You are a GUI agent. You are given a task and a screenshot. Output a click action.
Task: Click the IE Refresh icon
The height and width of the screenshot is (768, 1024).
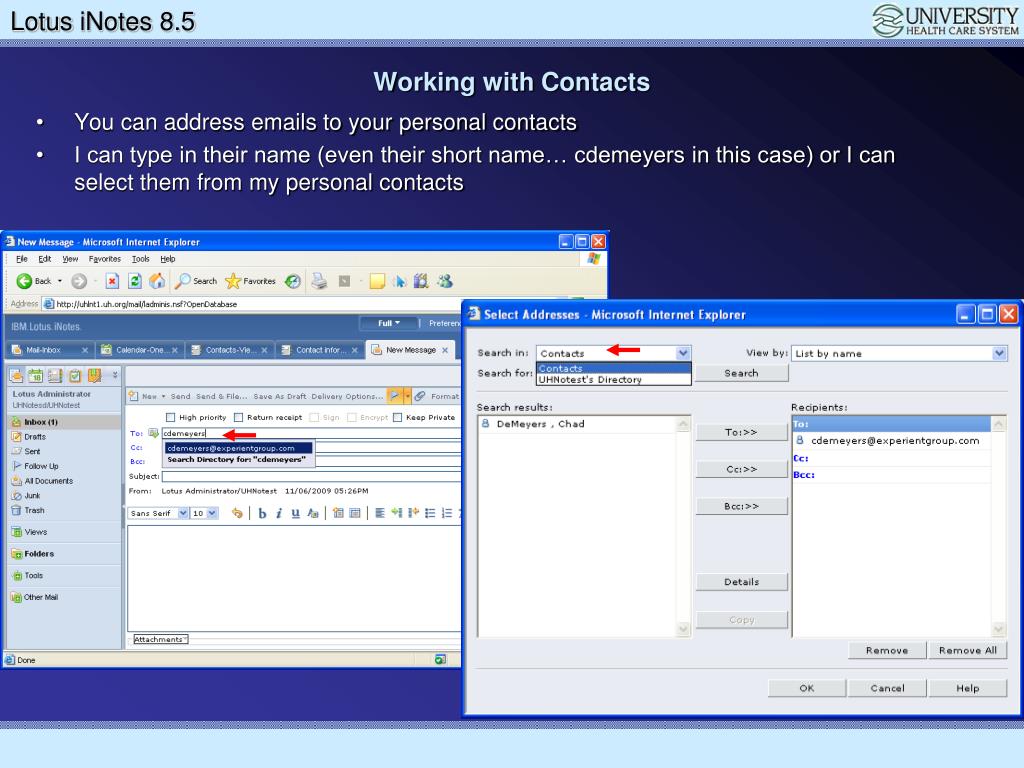135,281
